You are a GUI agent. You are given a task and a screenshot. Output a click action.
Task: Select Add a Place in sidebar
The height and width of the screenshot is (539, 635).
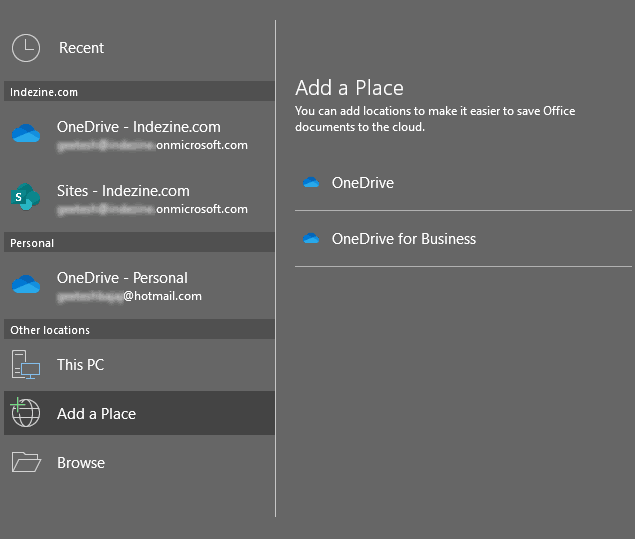coord(96,414)
